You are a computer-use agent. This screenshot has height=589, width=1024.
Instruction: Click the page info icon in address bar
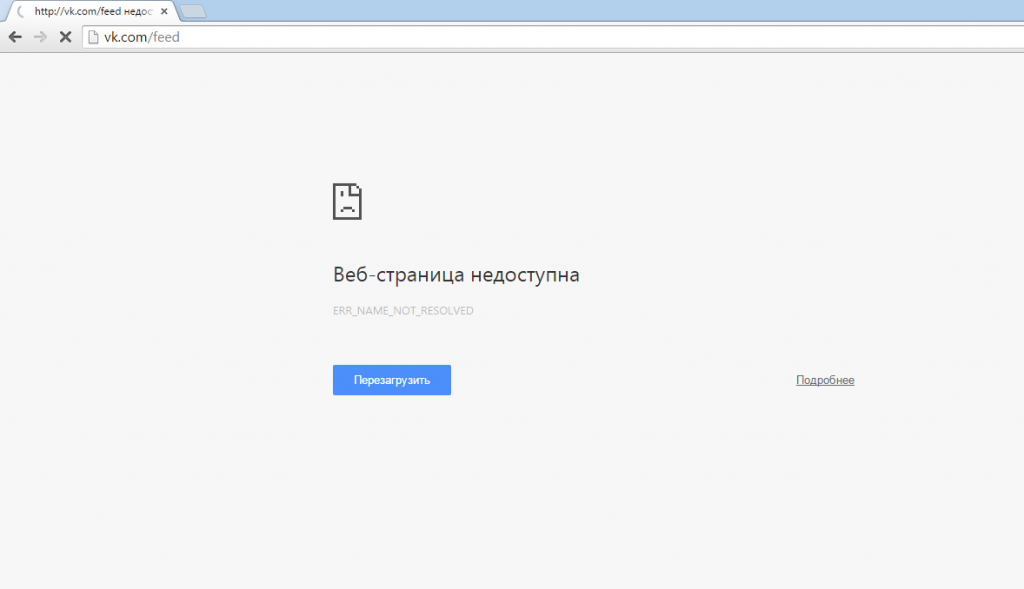coord(93,37)
